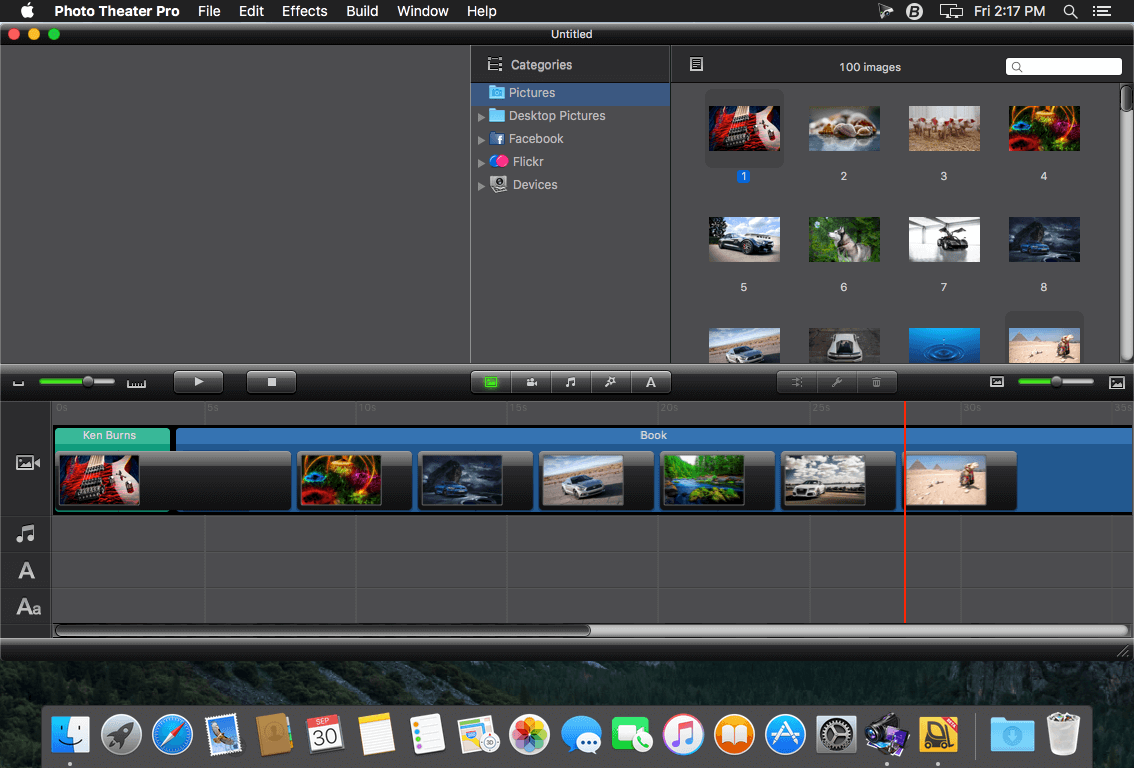This screenshot has height=768, width=1134.
Task: Select the audio track row icon
Action: tap(26, 534)
